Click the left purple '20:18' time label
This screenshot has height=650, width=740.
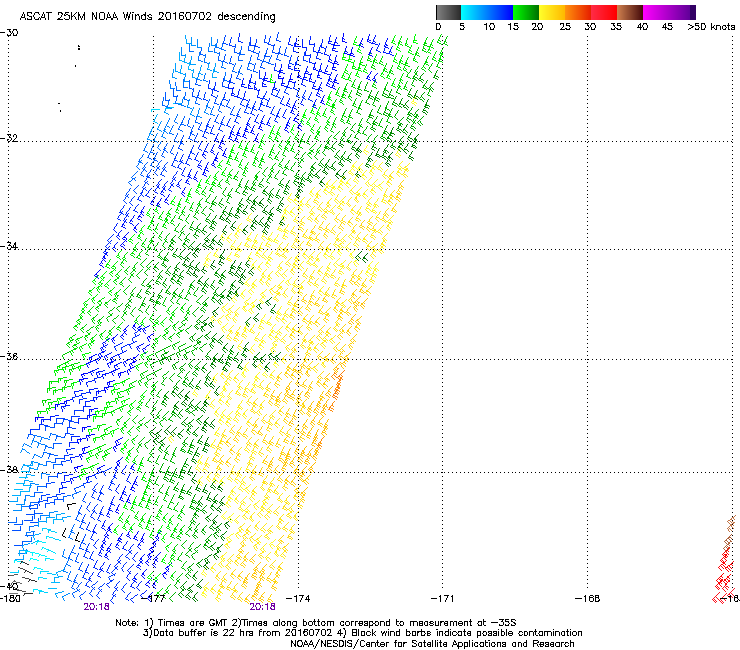coord(96,607)
